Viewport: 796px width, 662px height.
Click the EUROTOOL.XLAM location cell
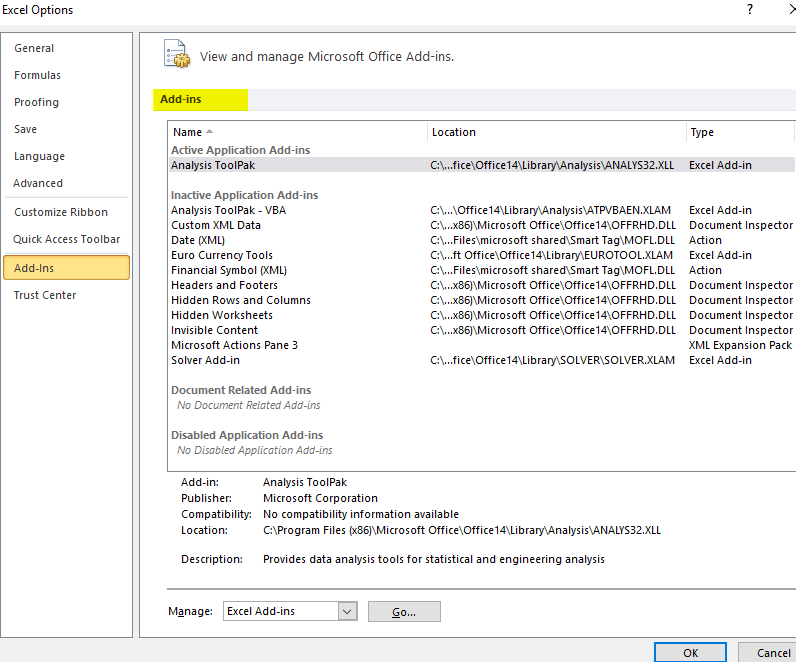pyautogui.click(x=551, y=255)
